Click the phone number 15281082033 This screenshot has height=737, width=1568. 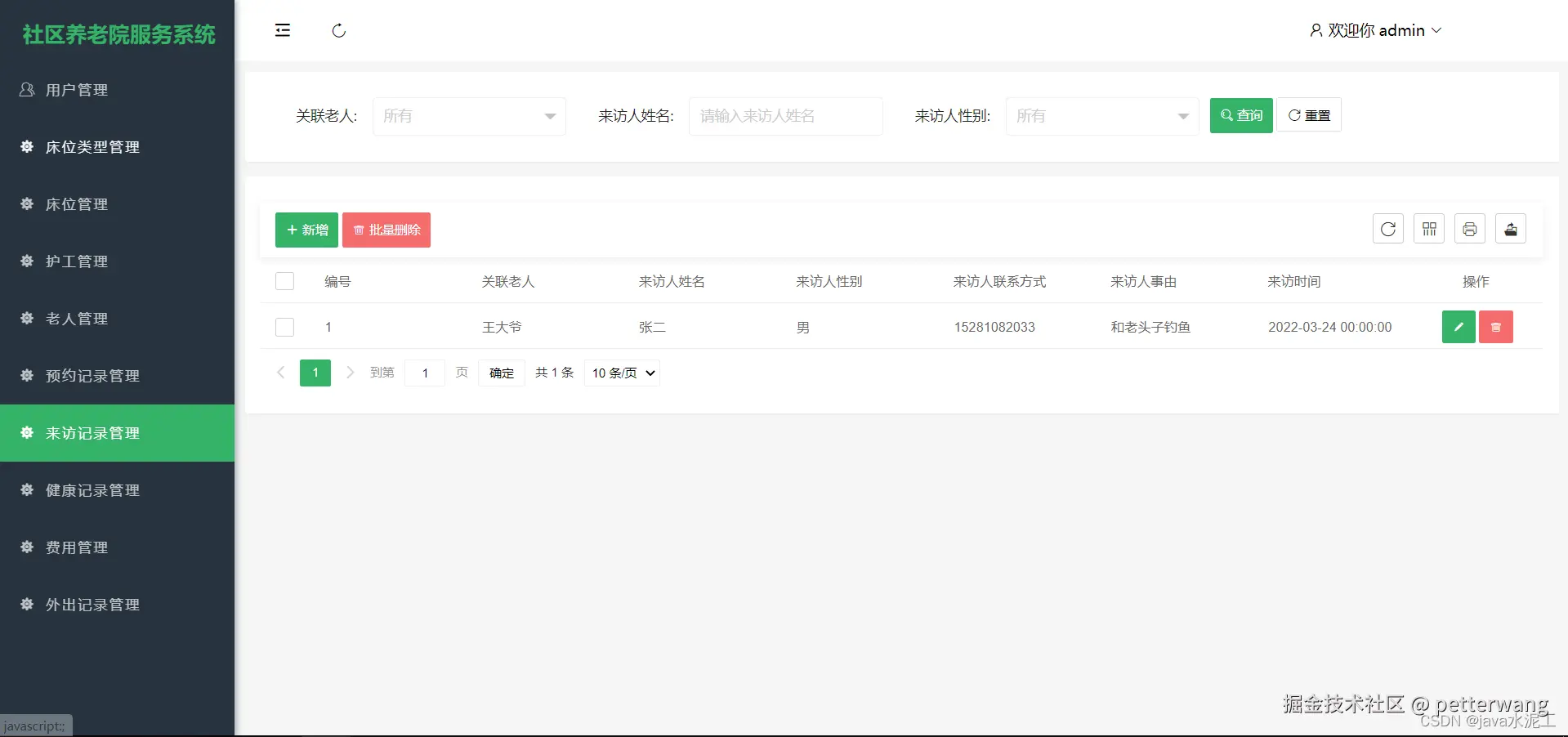click(994, 327)
